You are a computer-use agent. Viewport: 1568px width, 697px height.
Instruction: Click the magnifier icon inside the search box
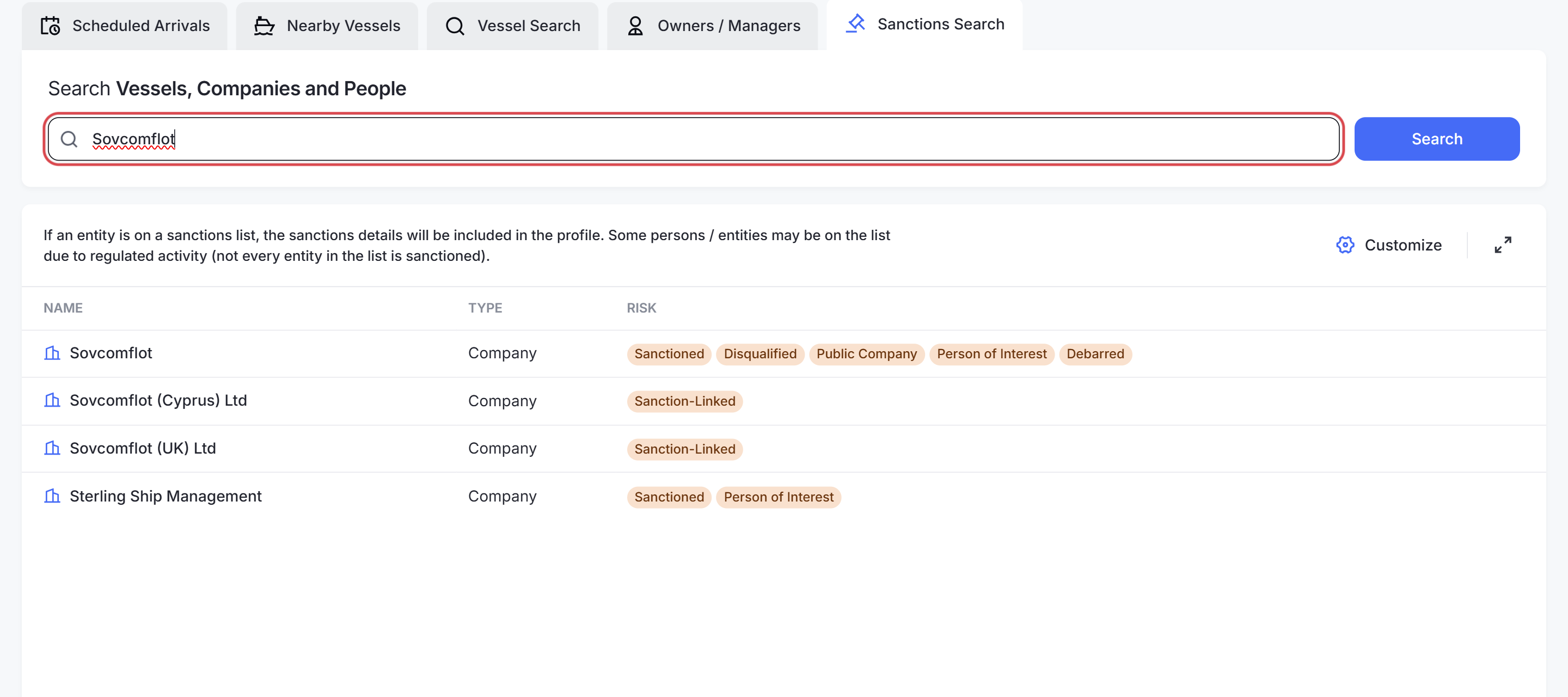point(69,139)
